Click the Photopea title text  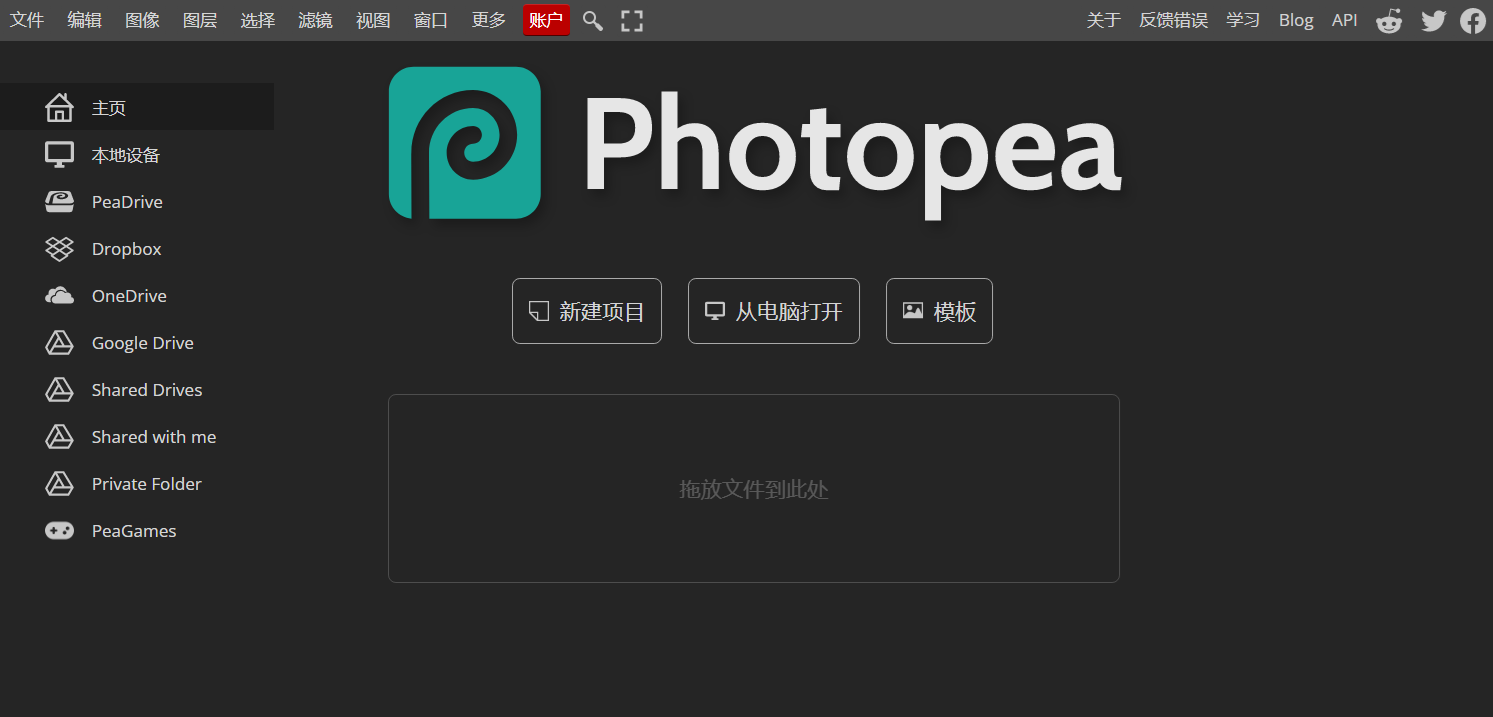point(852,155)
